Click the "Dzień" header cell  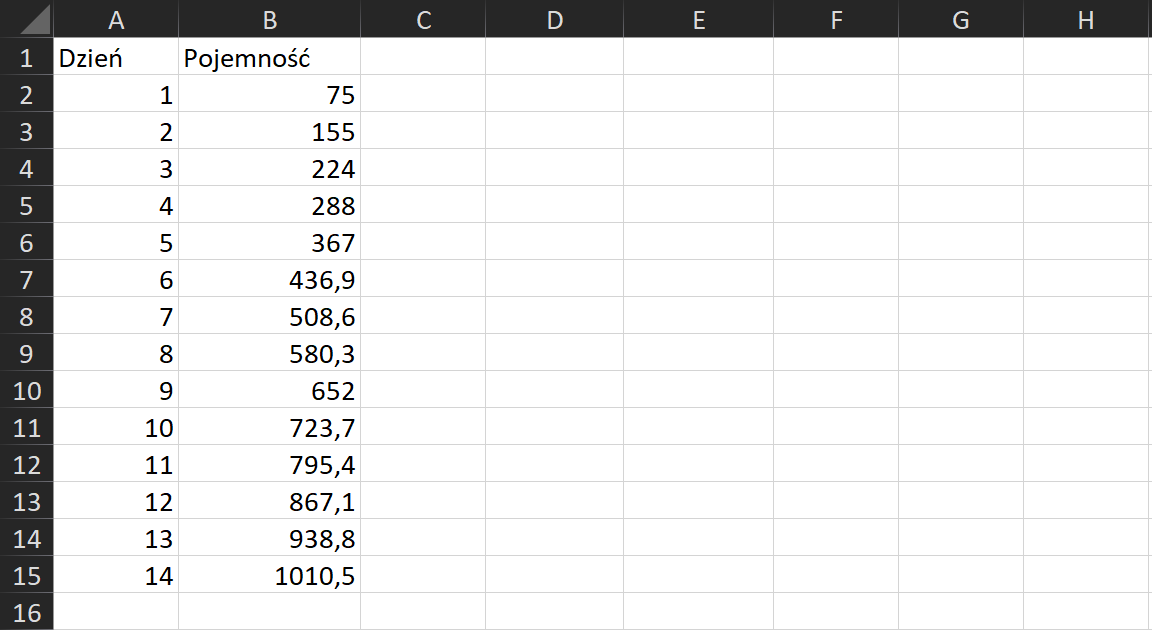(x=116, y=58)
